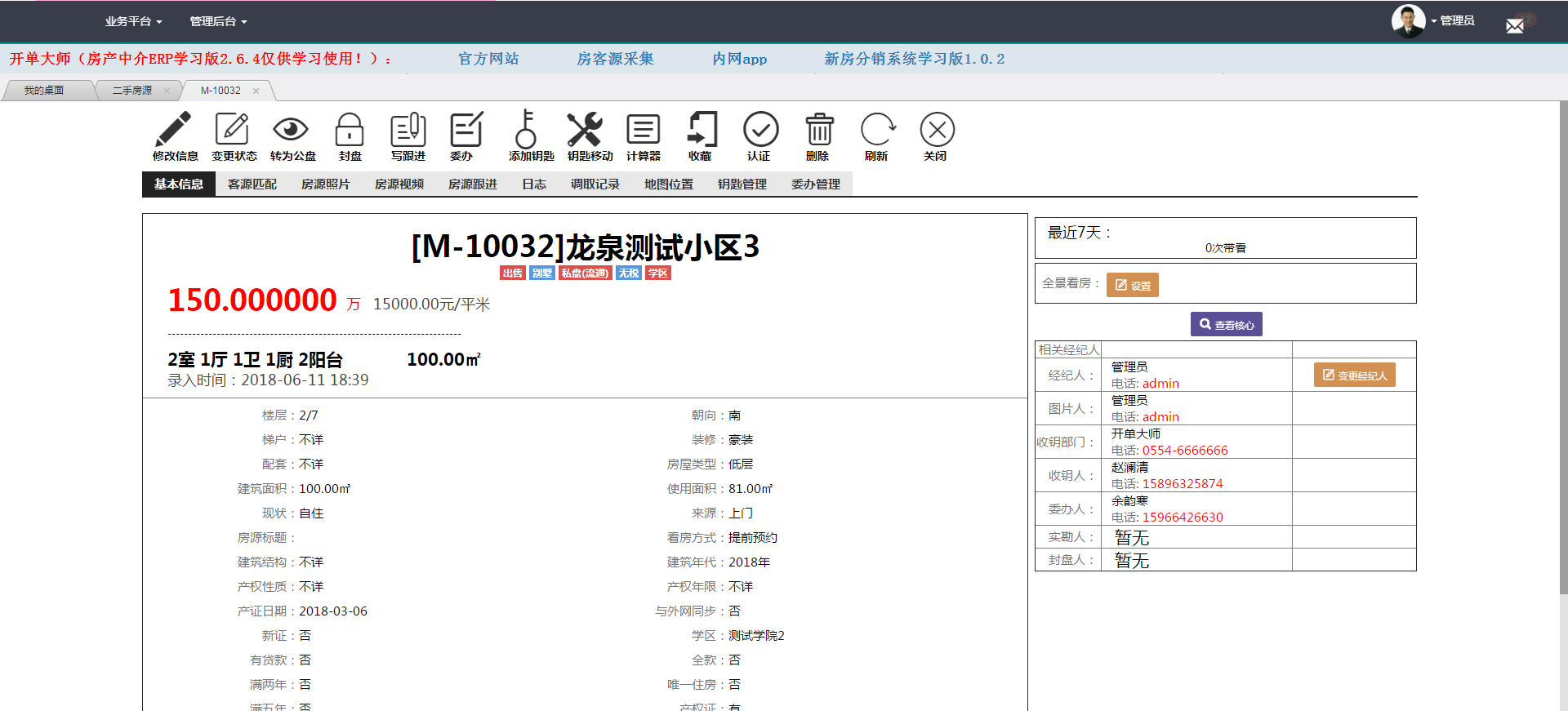Open the 客源匹配 tab
The width and height of the screenshot is (1568, 711).
252,184
